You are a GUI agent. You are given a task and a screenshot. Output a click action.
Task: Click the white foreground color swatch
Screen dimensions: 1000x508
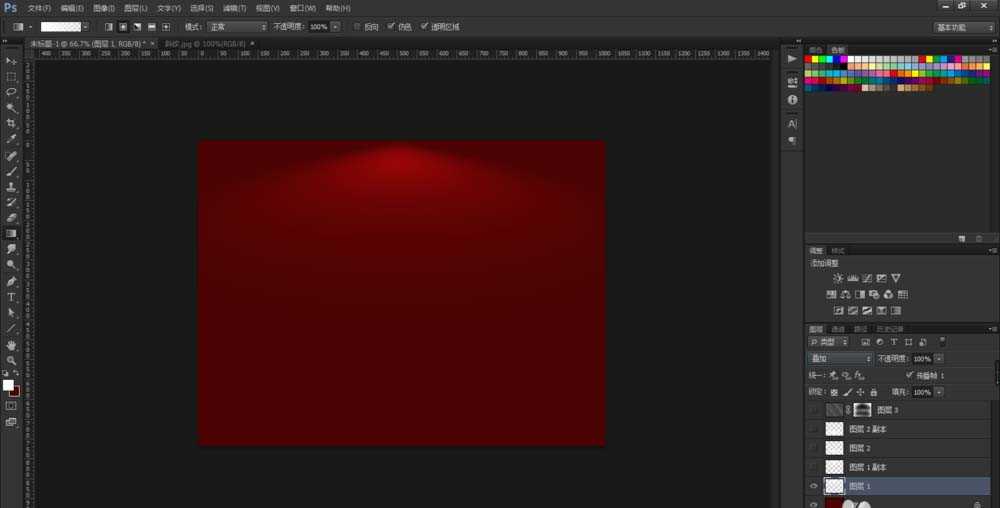[8, 385]
